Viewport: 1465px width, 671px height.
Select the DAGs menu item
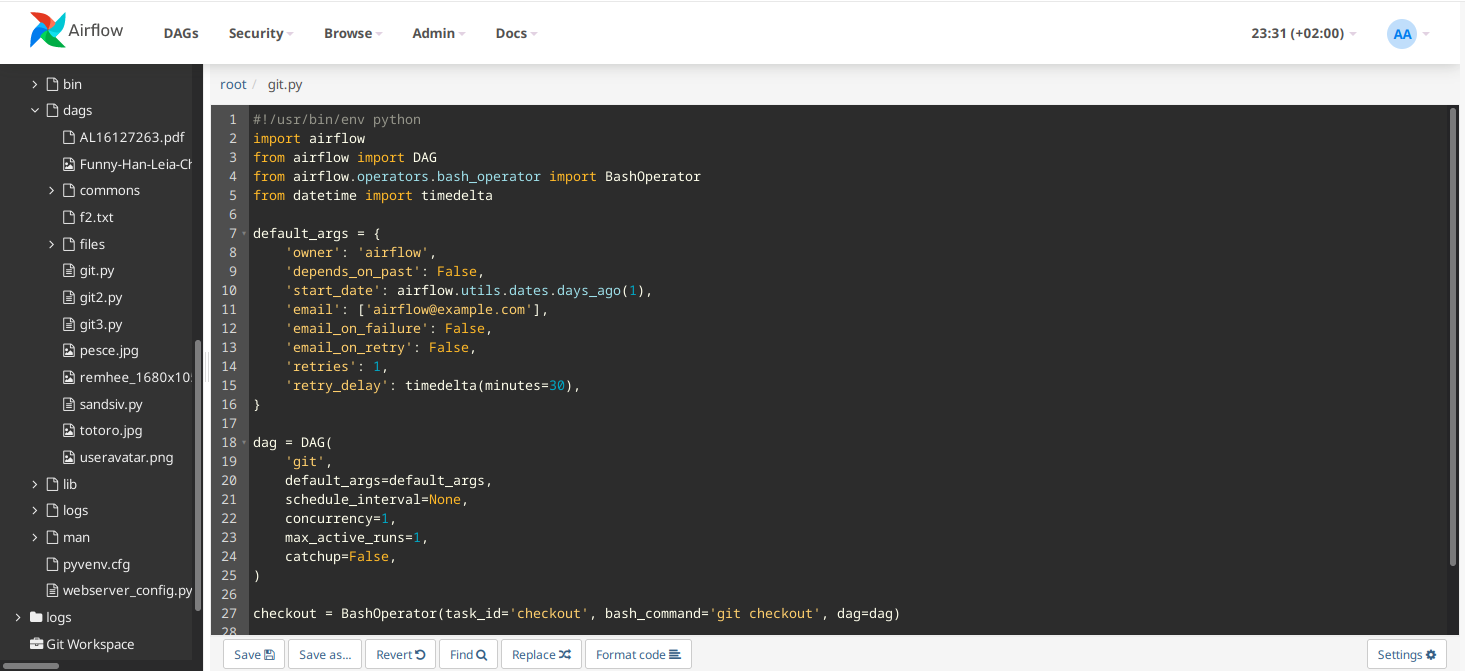(x=180, y=33)
